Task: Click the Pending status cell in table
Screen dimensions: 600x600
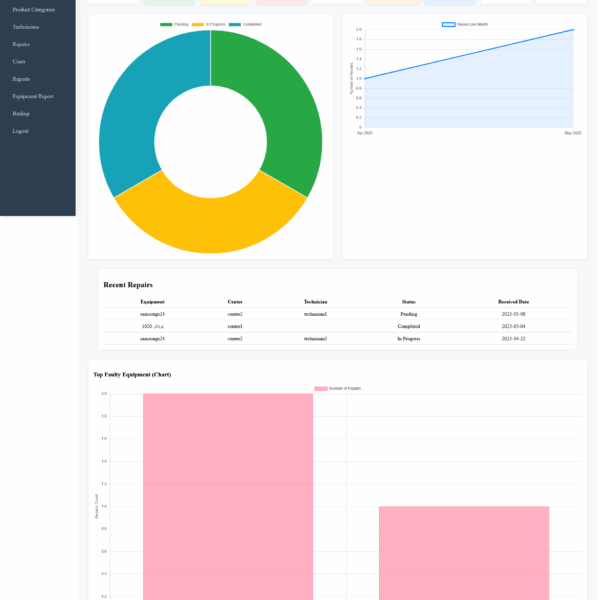Action: click(409, 314)
